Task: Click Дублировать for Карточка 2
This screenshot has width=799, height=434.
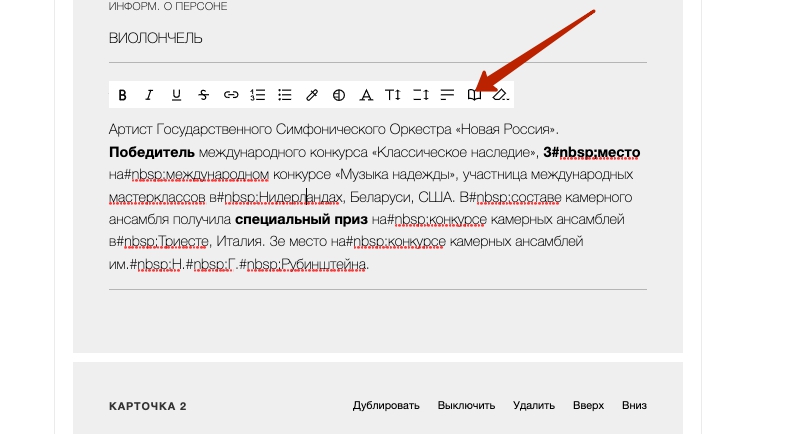Action: click(386, 406)
